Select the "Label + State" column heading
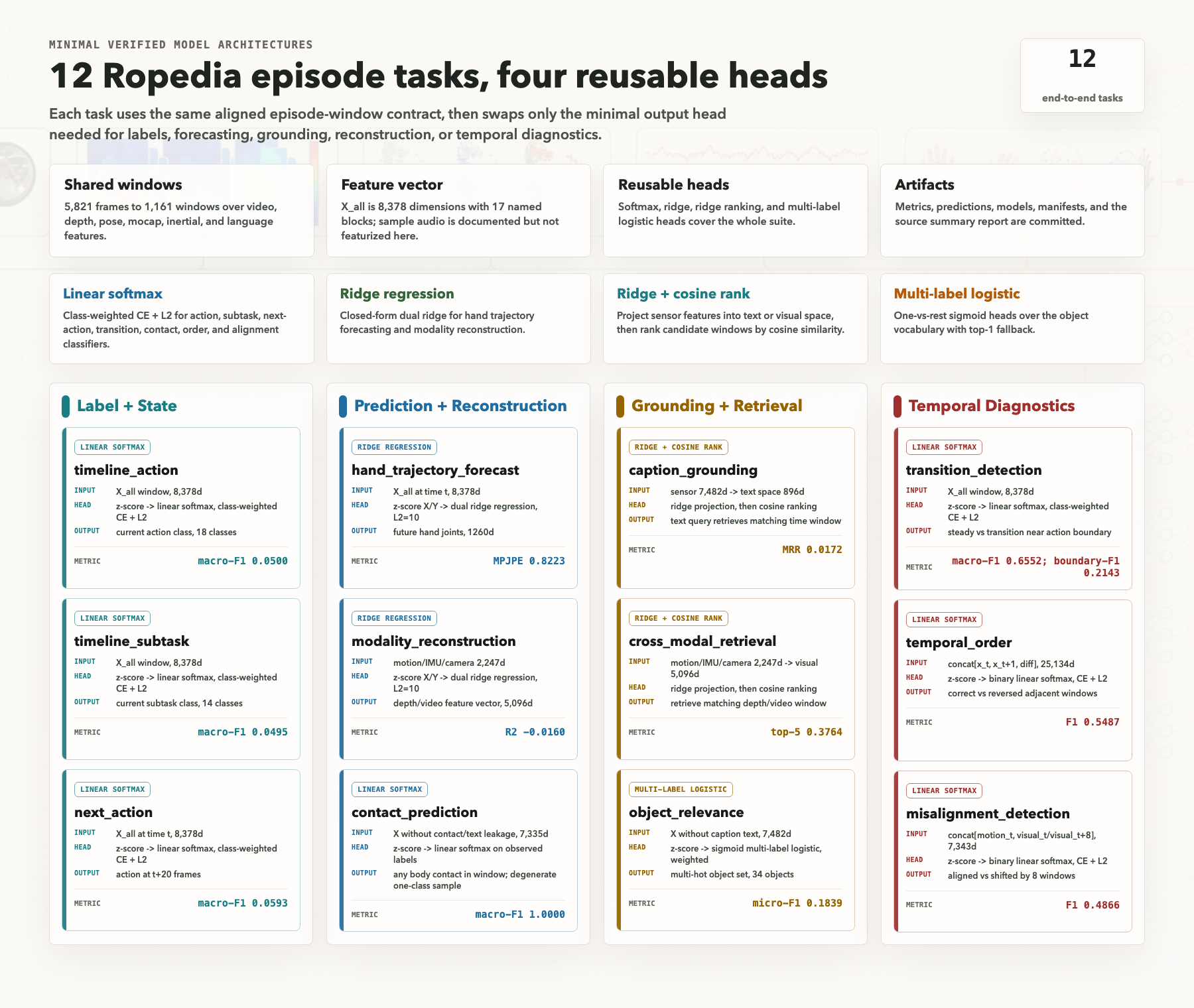The width and height of the screenshot is (1194, 1008). pos(127,406)
